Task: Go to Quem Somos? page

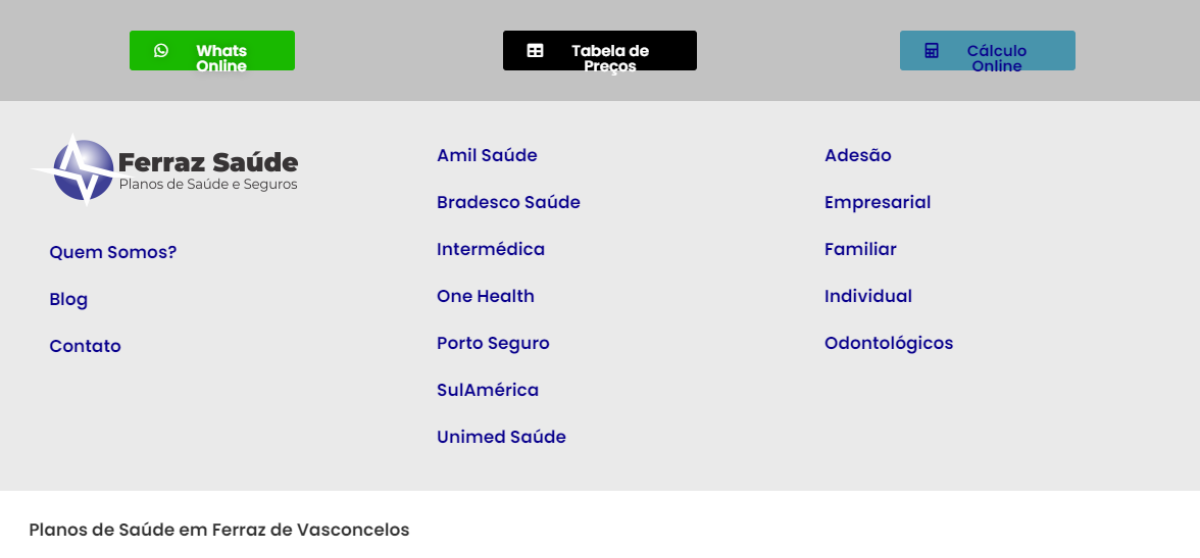Action: pyautogui.click(x=113, y=252)
